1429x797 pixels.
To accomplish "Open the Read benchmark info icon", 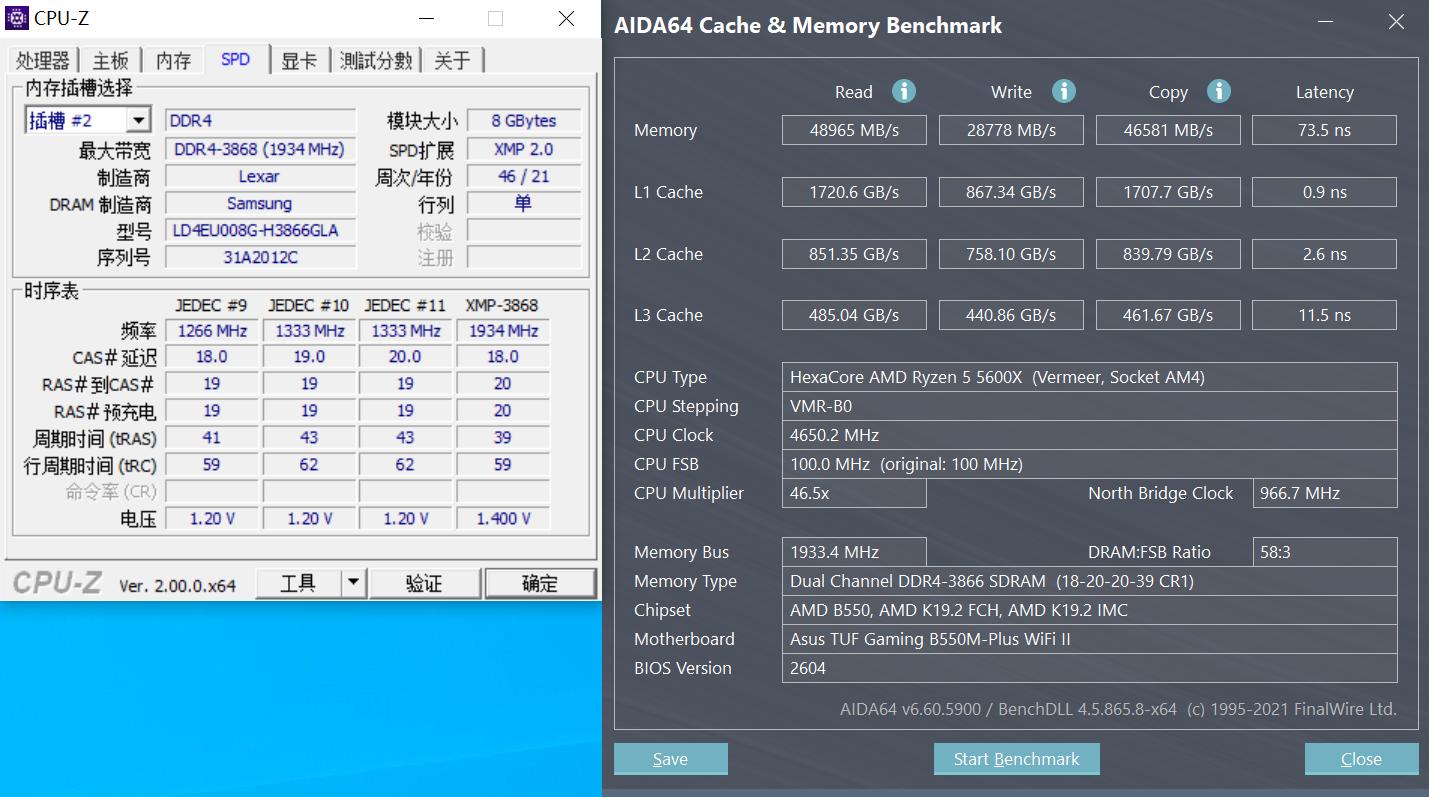I will [x=904, y=91].
